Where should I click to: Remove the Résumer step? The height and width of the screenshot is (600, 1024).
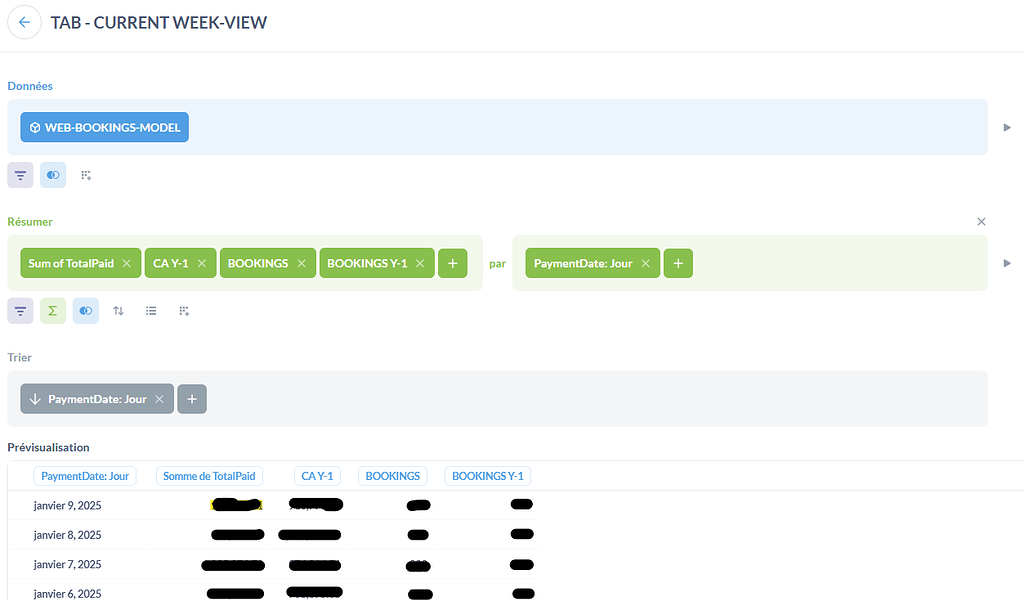pos(981,222)
